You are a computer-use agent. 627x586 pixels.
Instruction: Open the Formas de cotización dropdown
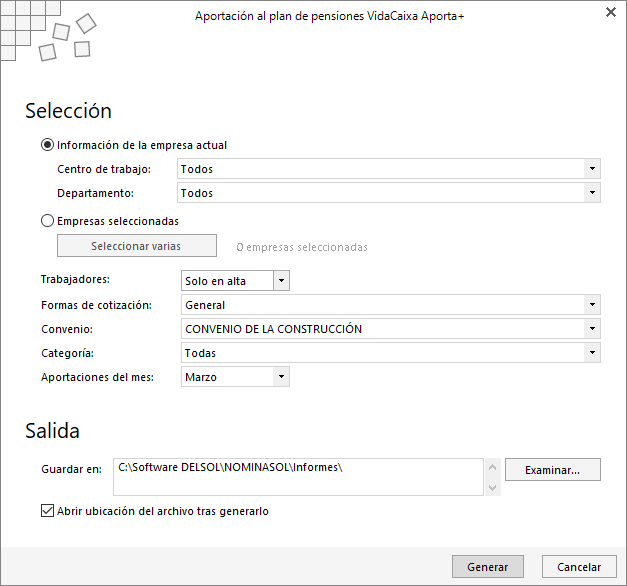click(391, 305)
